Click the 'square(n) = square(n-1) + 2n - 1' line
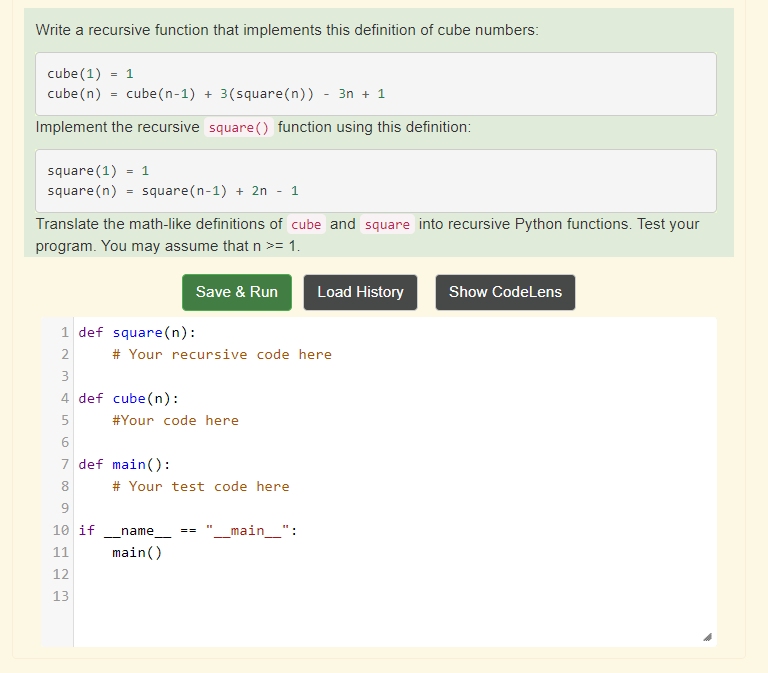768x673 pixels. click(173, 191)
